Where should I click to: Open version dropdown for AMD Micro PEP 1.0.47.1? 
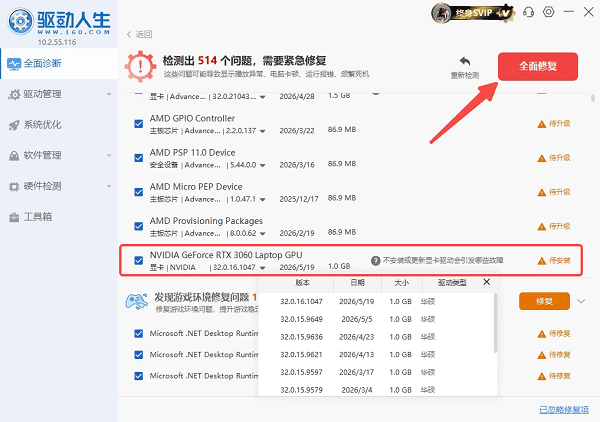[262, 200]
